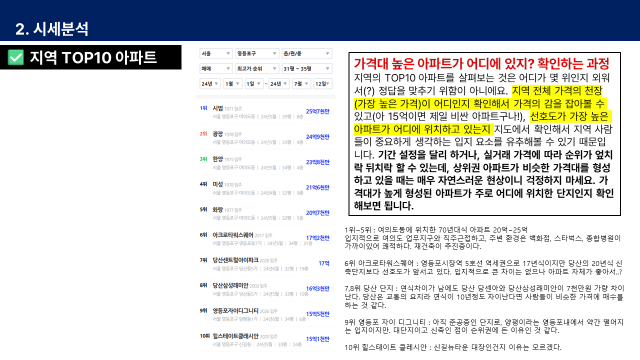Screen dimensions: 640x360
Task: Click the 20억7천만 price of 화랑
Action: coord(318,213)
